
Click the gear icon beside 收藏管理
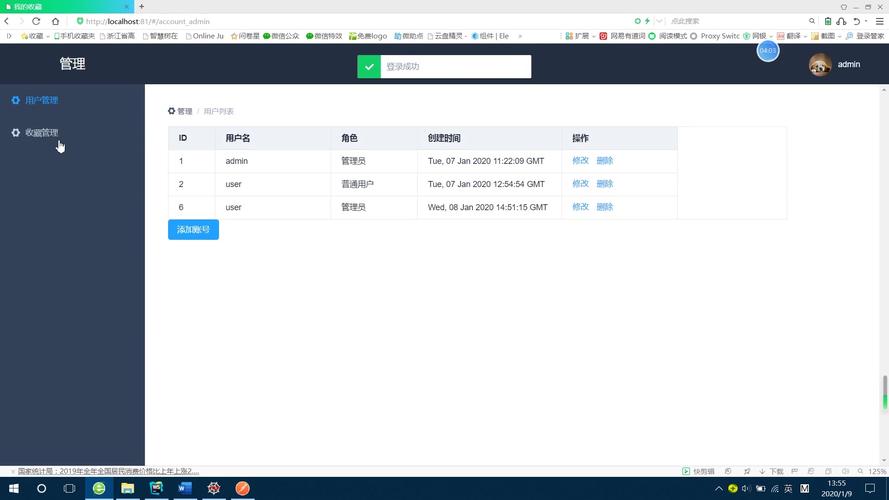[x=15, y=133]
